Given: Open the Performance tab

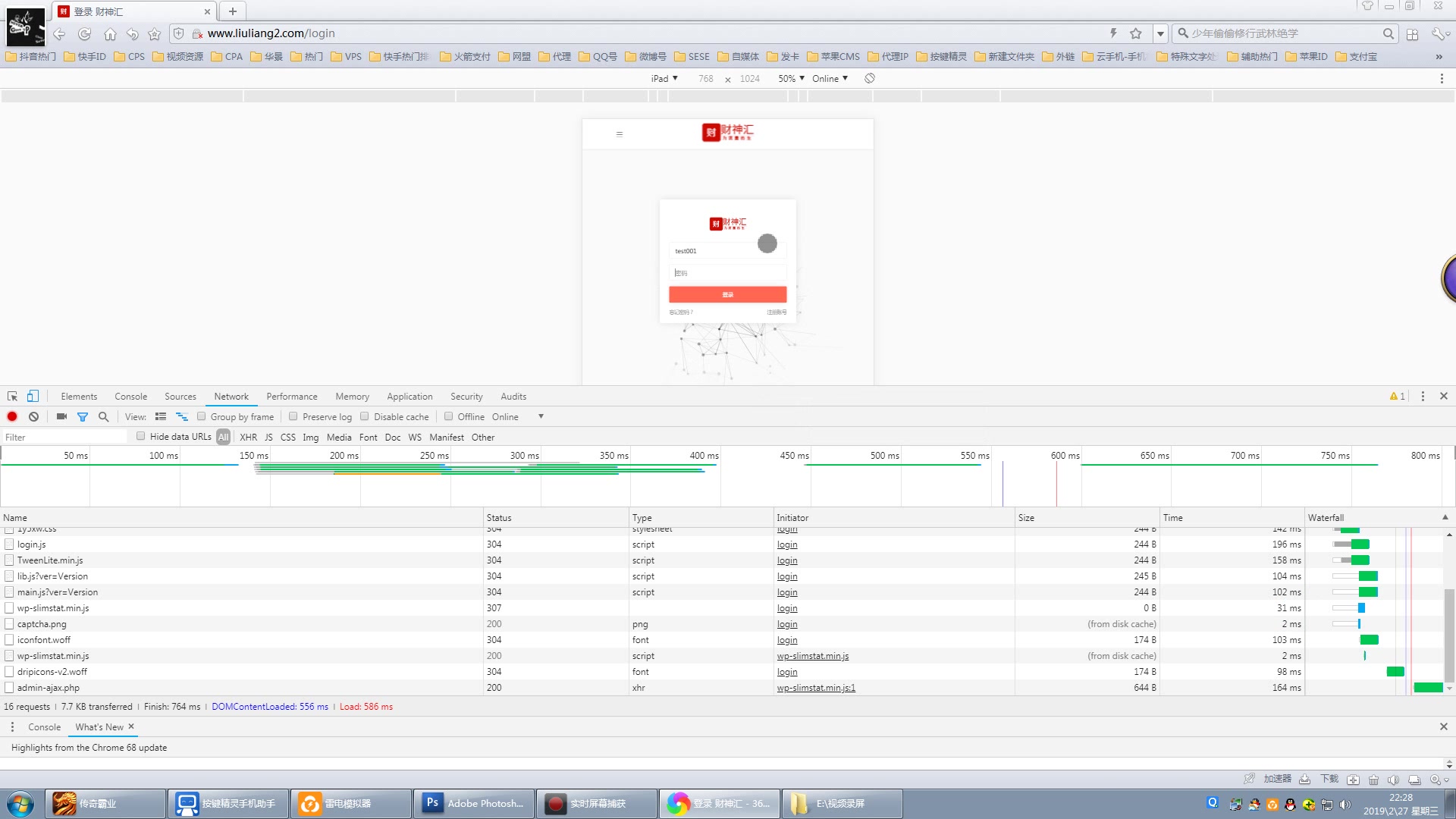Looking at the screenshot, I should point(291,396).
